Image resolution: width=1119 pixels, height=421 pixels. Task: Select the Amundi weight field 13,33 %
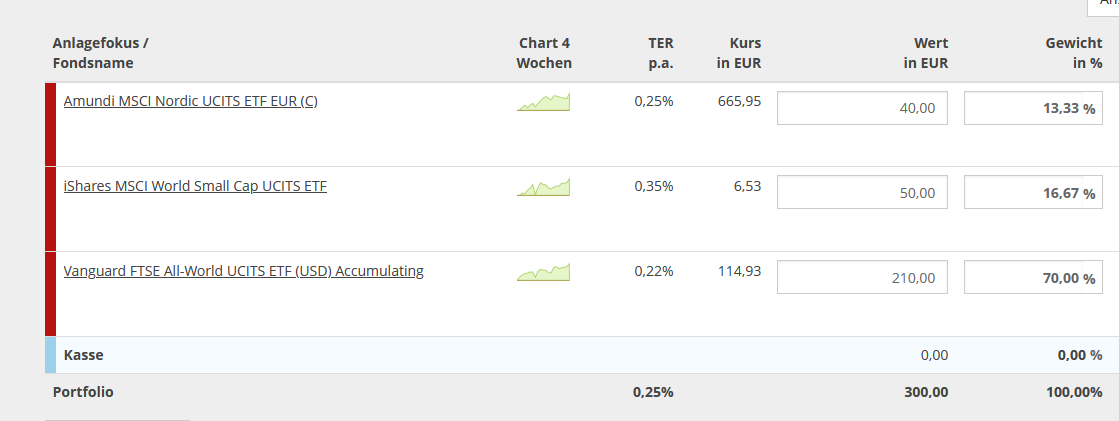click(x=1033, y=108)
